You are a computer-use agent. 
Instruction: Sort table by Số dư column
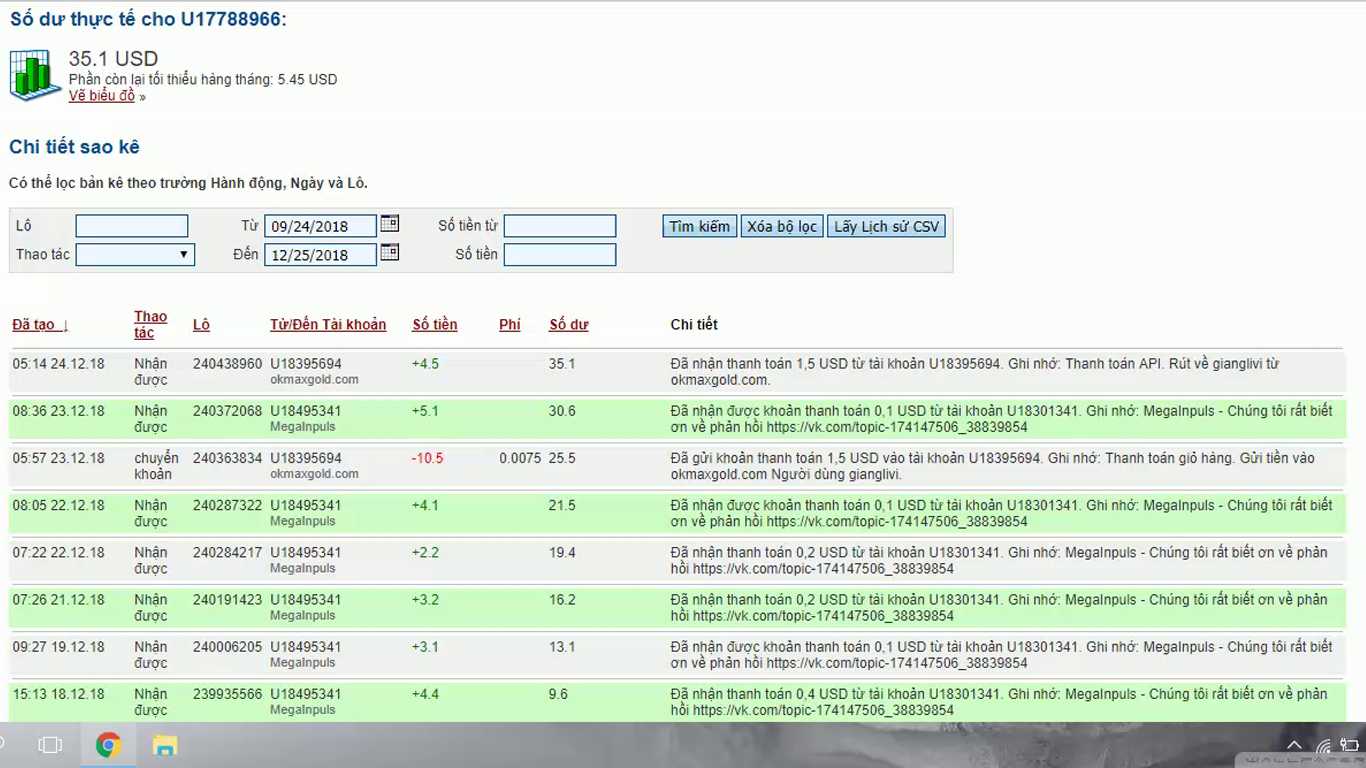coord(568,325)
